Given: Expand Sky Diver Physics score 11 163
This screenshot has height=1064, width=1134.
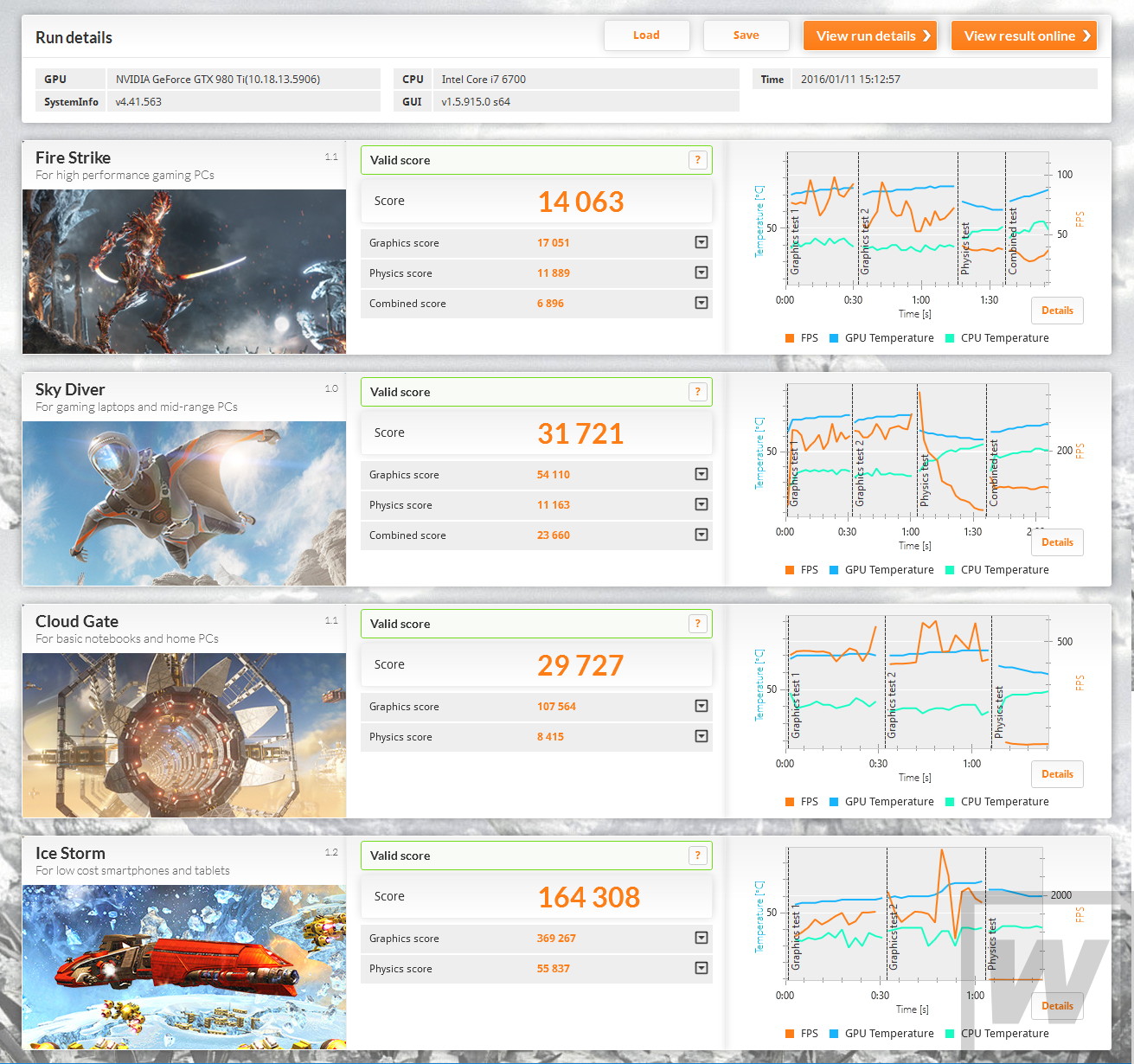Looking at the screenshot, I should (x=702, y=504).
